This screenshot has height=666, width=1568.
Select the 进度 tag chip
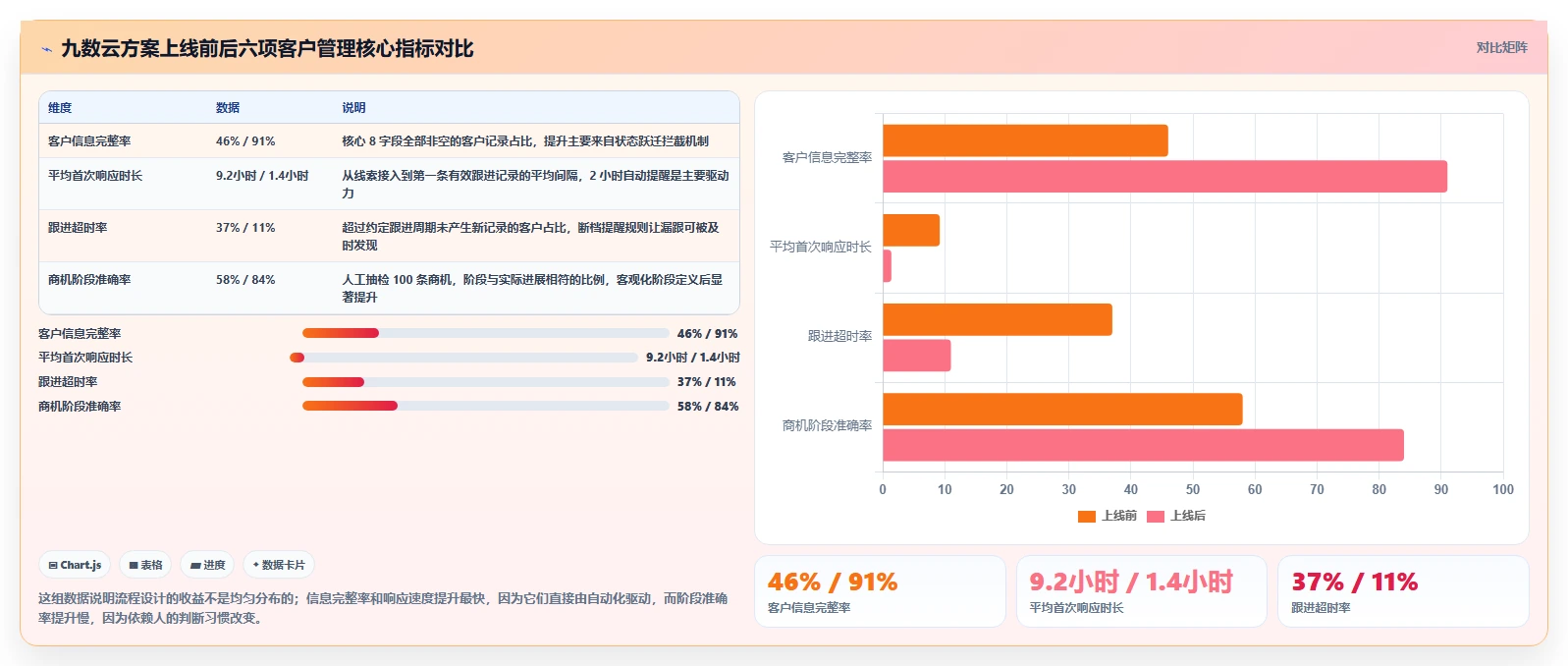click(x=207, y=565)
